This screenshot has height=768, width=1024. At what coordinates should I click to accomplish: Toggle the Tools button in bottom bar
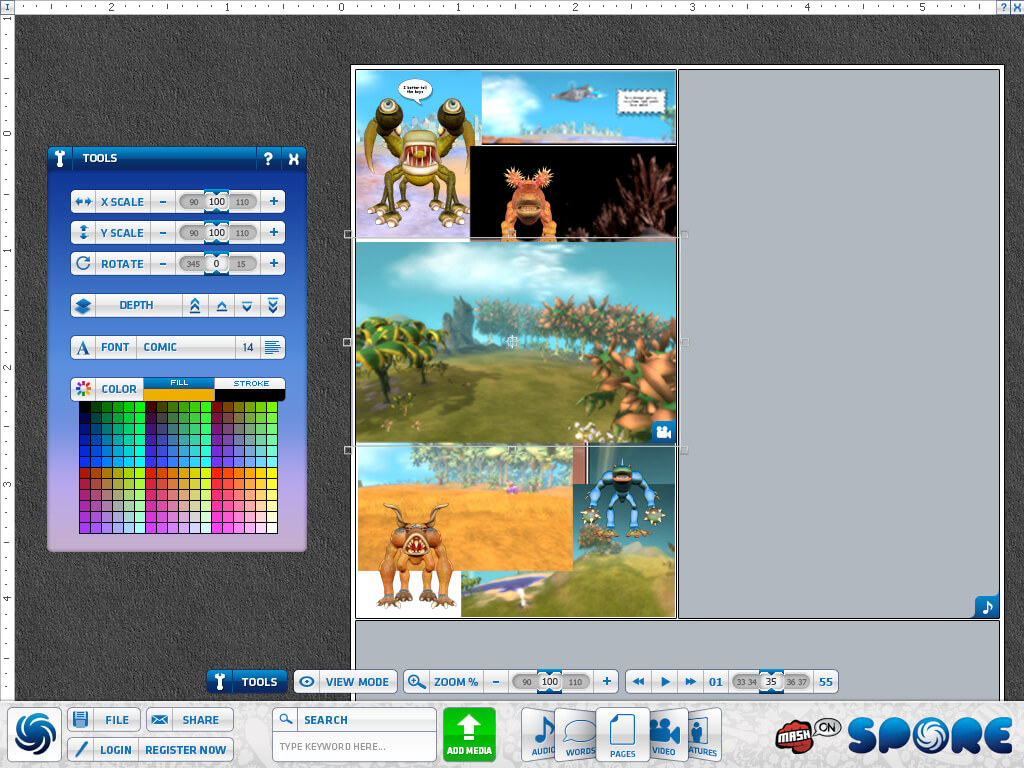pyautogui.click(x=247, y=682)
